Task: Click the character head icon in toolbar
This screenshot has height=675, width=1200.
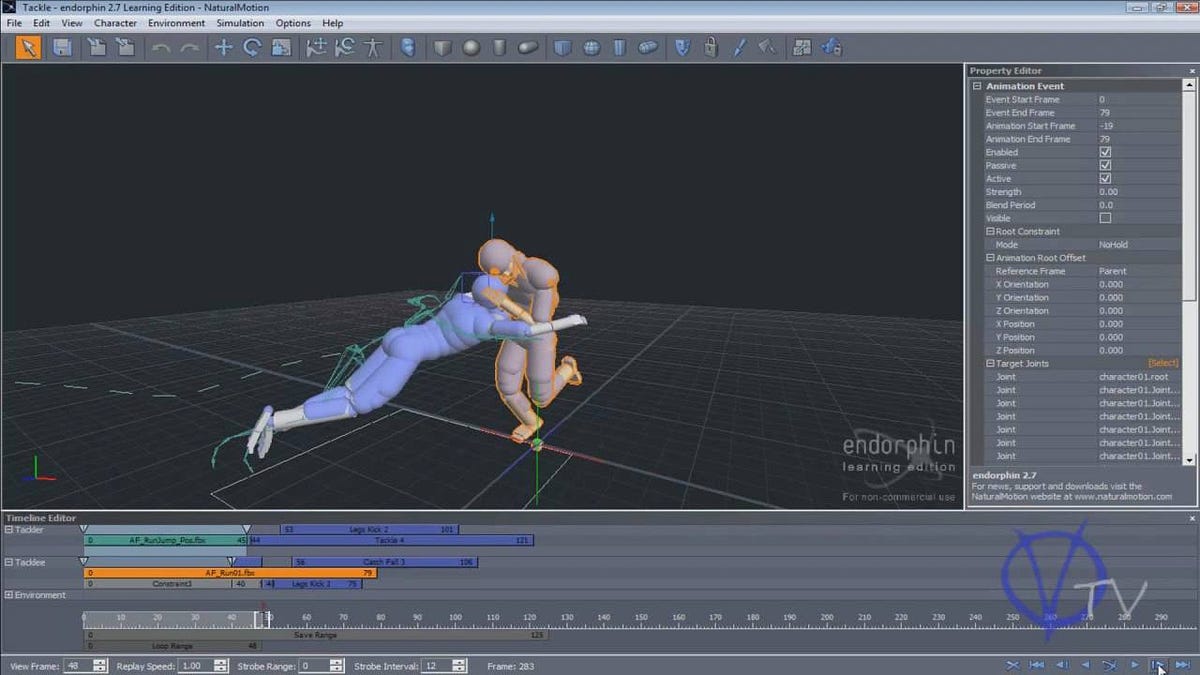Action: 408,47
